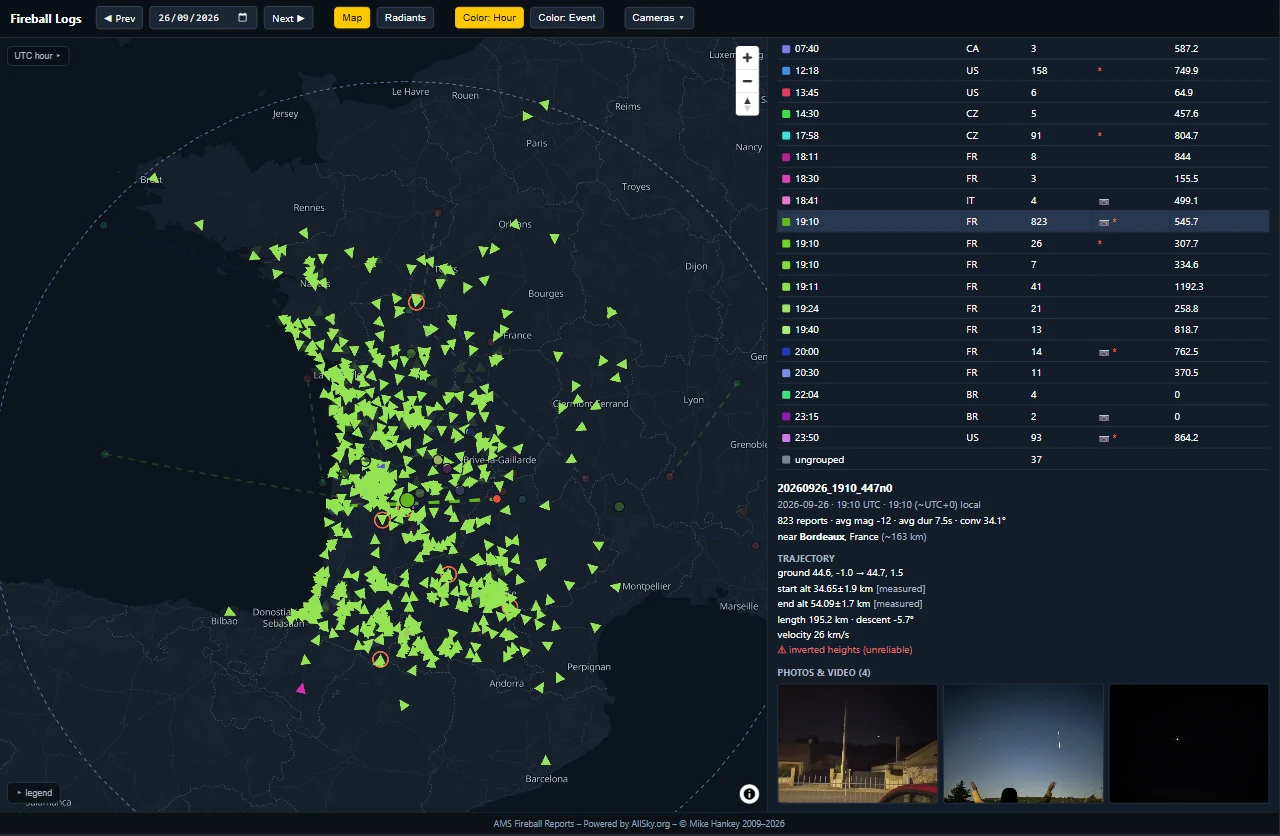This screenshot has height=836, width=1280.
Task: Select the 22:04 BR event row
Action: click(1023, 395)
